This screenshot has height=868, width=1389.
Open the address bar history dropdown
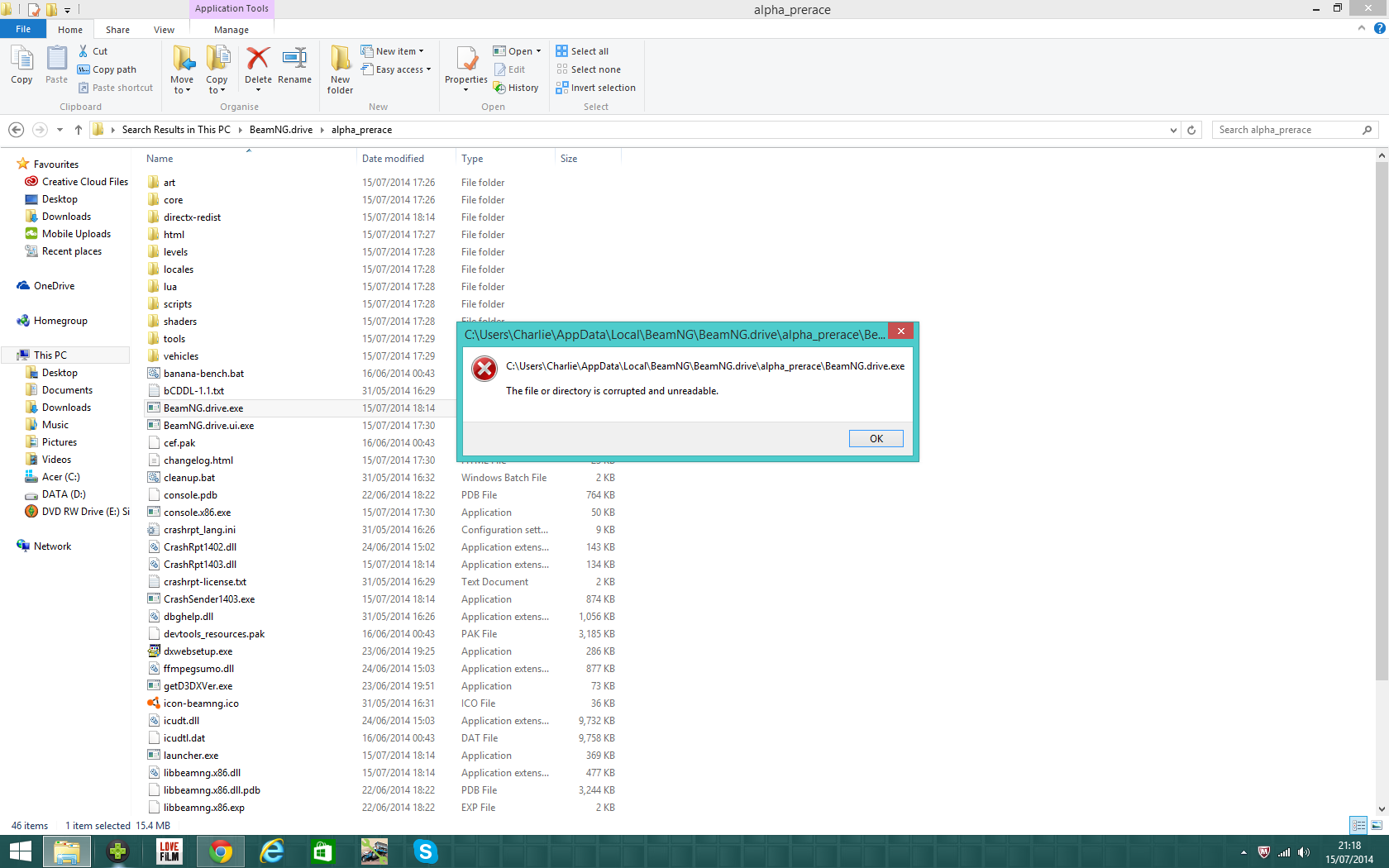(x=1173, y=130)
